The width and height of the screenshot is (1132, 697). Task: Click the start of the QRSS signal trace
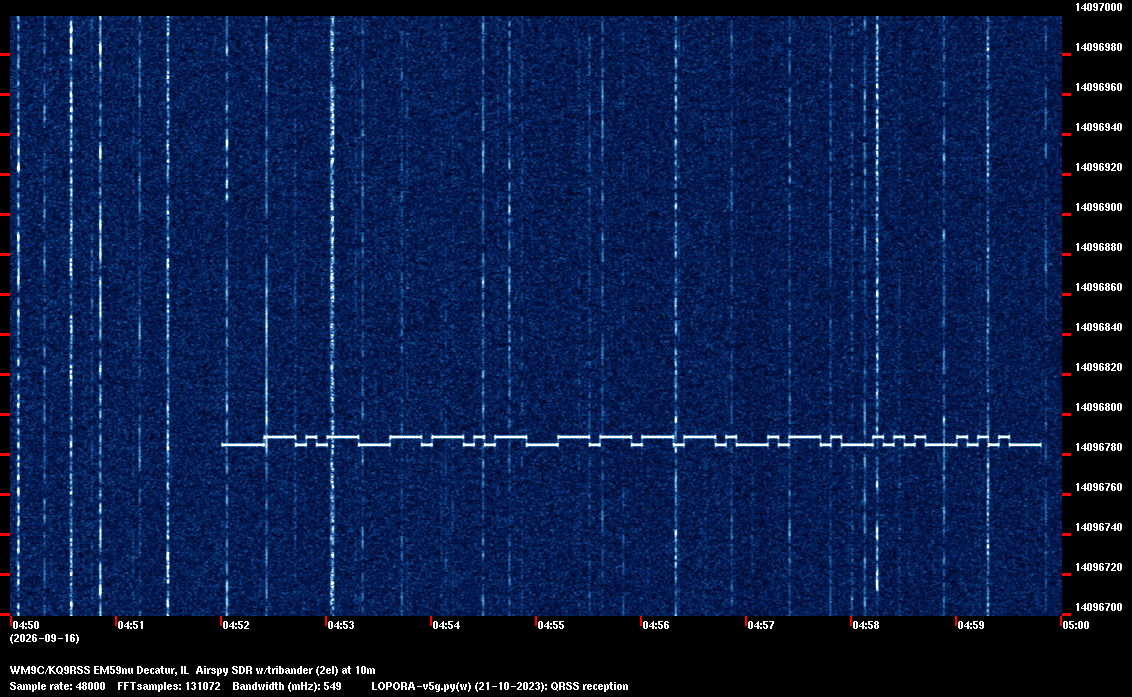pyautogui.click(x=223, y=445)
